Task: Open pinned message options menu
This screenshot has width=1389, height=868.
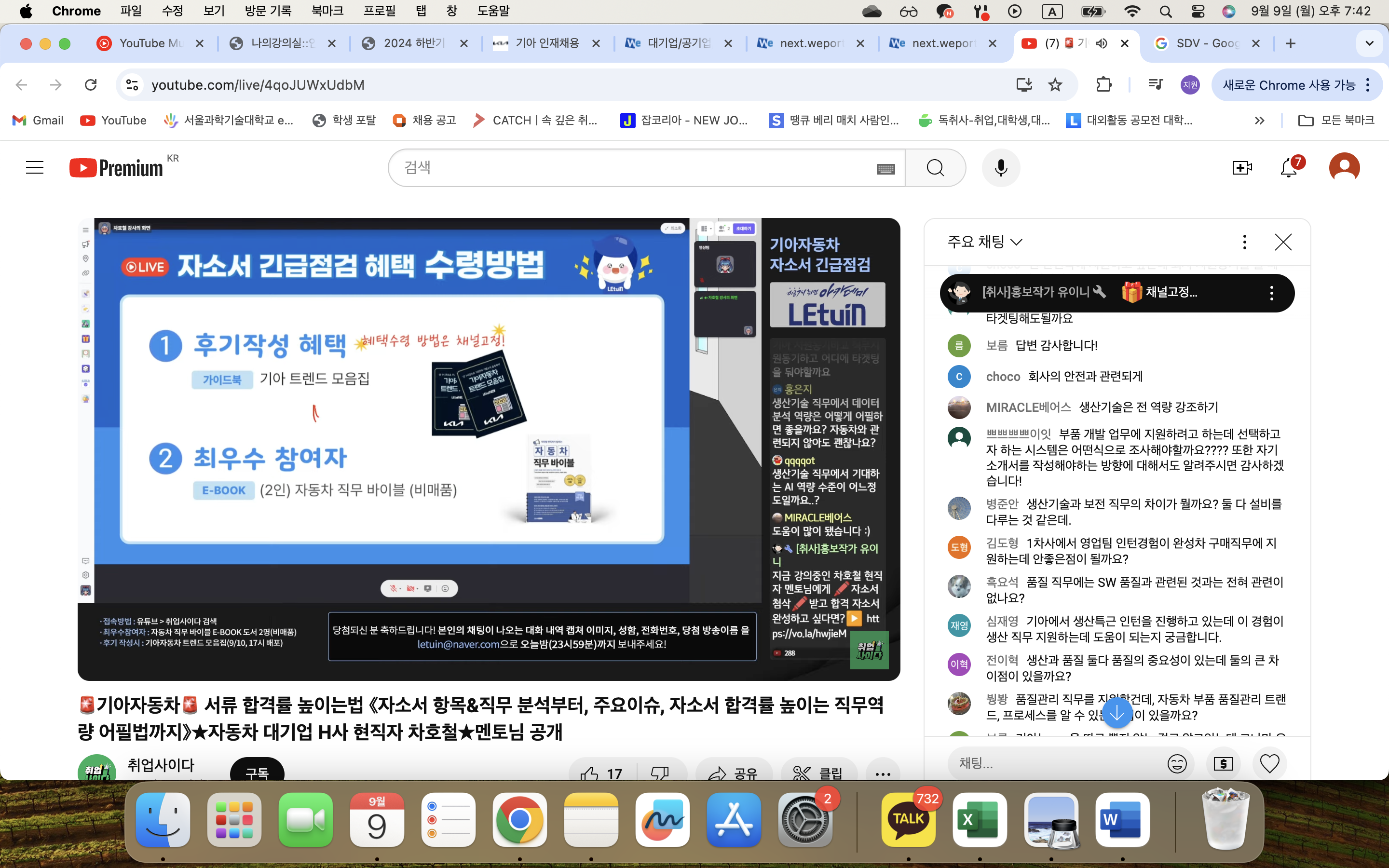Action: [x=1271, y=293]
